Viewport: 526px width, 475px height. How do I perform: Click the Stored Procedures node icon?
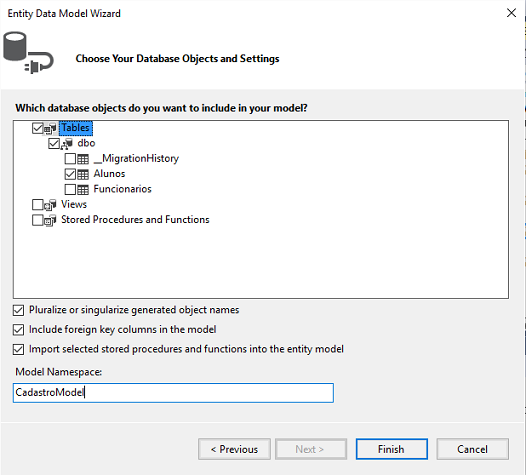(x=50, y=220)
